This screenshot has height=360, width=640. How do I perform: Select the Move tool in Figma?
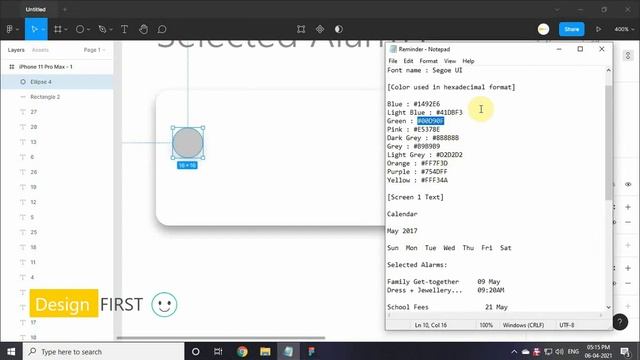pos(34,29)
